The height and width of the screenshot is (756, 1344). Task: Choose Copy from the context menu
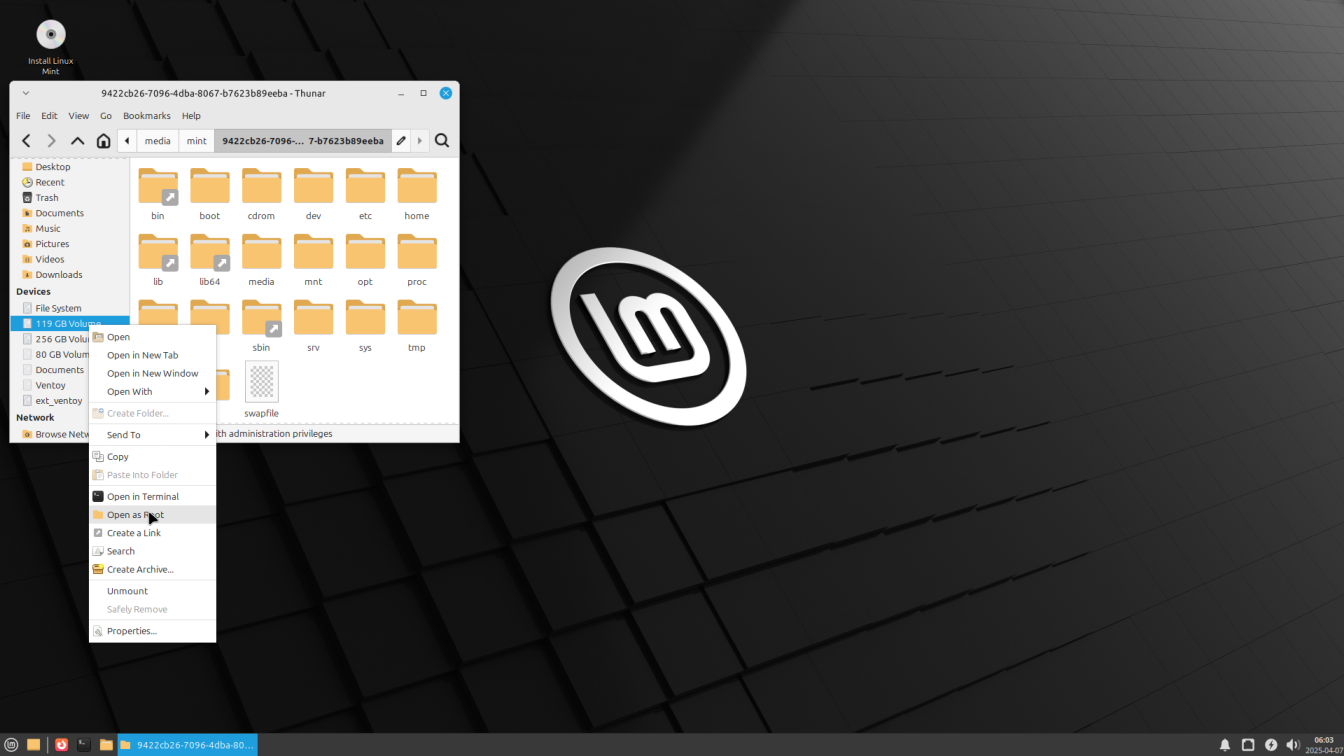pyautogui.click(x=152, y=457)
